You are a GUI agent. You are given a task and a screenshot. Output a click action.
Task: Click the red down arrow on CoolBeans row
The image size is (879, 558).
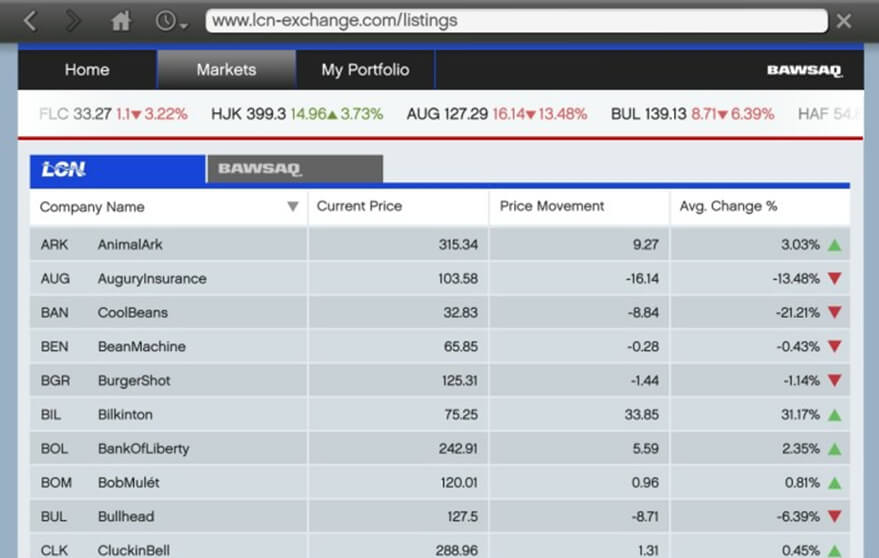pyautogui.click(x=834, y=313)
